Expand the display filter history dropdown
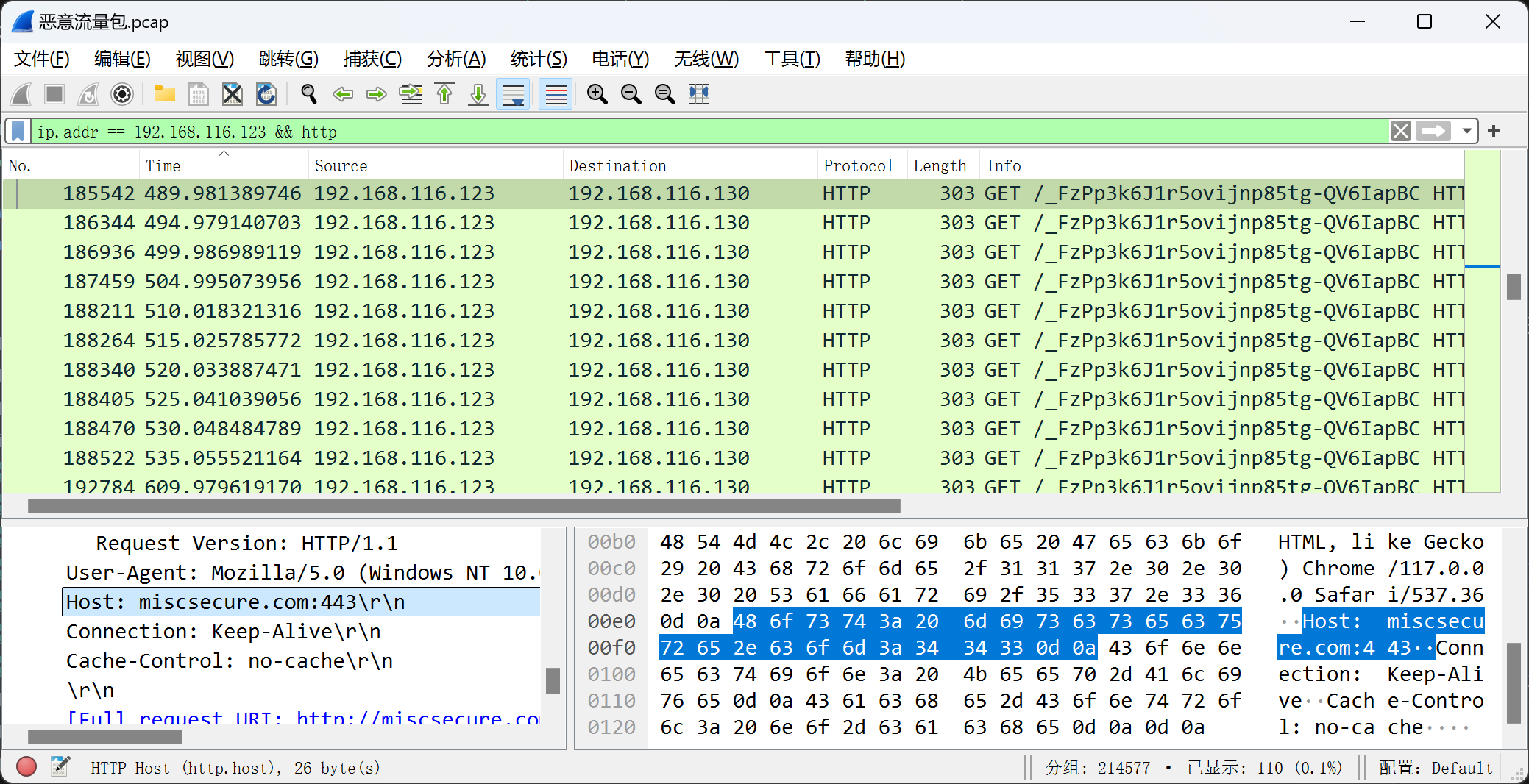This screenshot has height=784, width=1529. 1466,132
